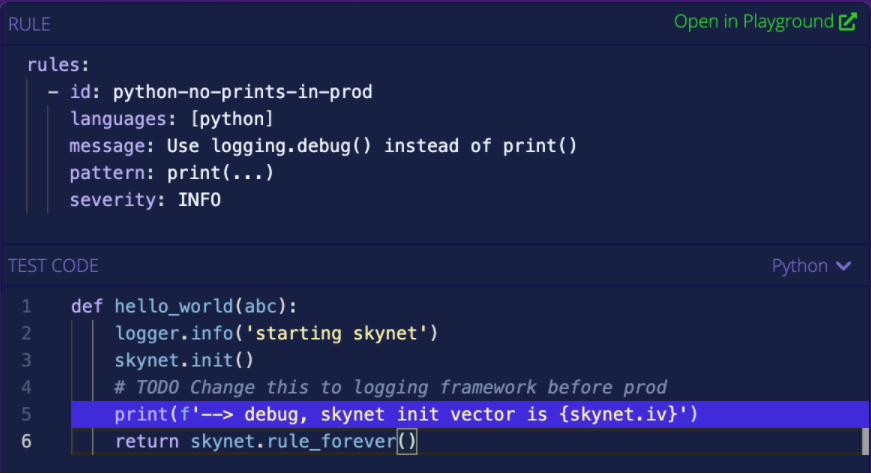Click the languages: [python] line
The height and width of the screenshot is (474, 871).
171,119
